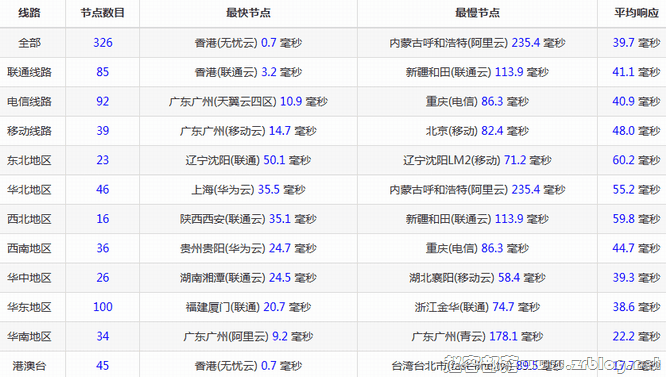Click the 最慢节点 column header

coord(477,13)
